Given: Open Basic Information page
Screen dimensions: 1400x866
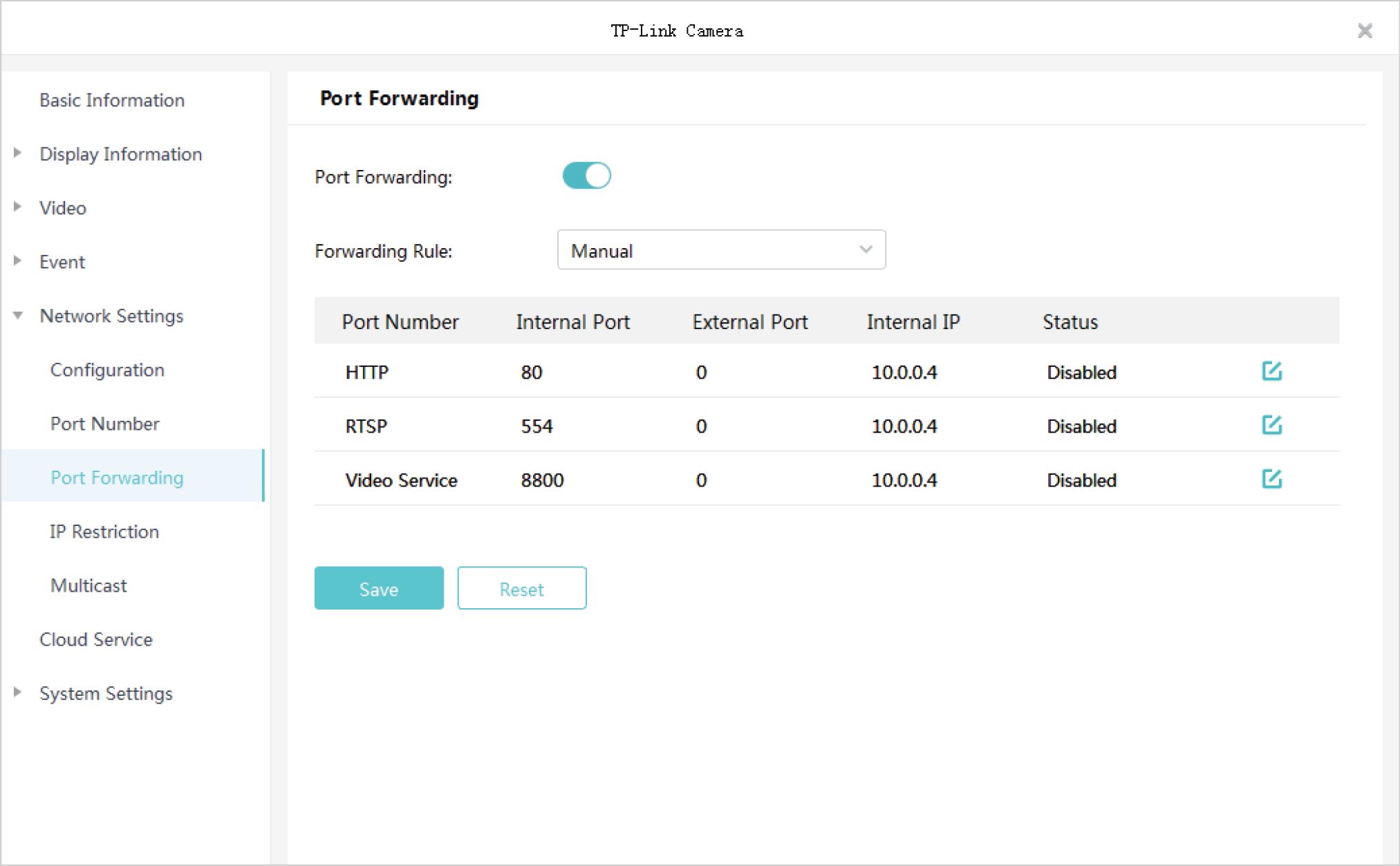Looking at the screenshot, I should pyautogui.click(x=112, y=100).
